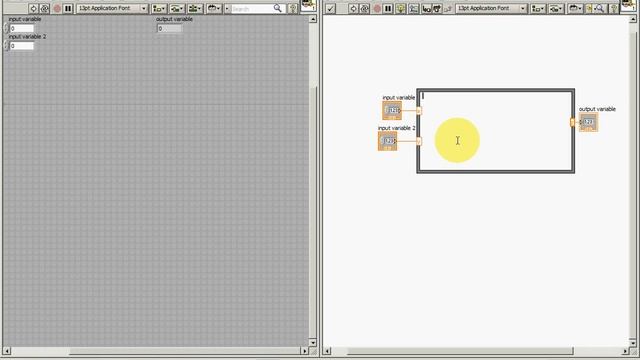Screen dimensions: 640x360
Task: Open Distribute Objects menu in block diagram toolbar
Action: pos(556,8)
